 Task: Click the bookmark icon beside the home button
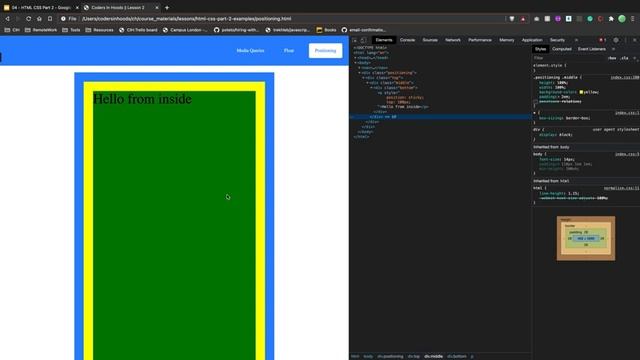50,19
